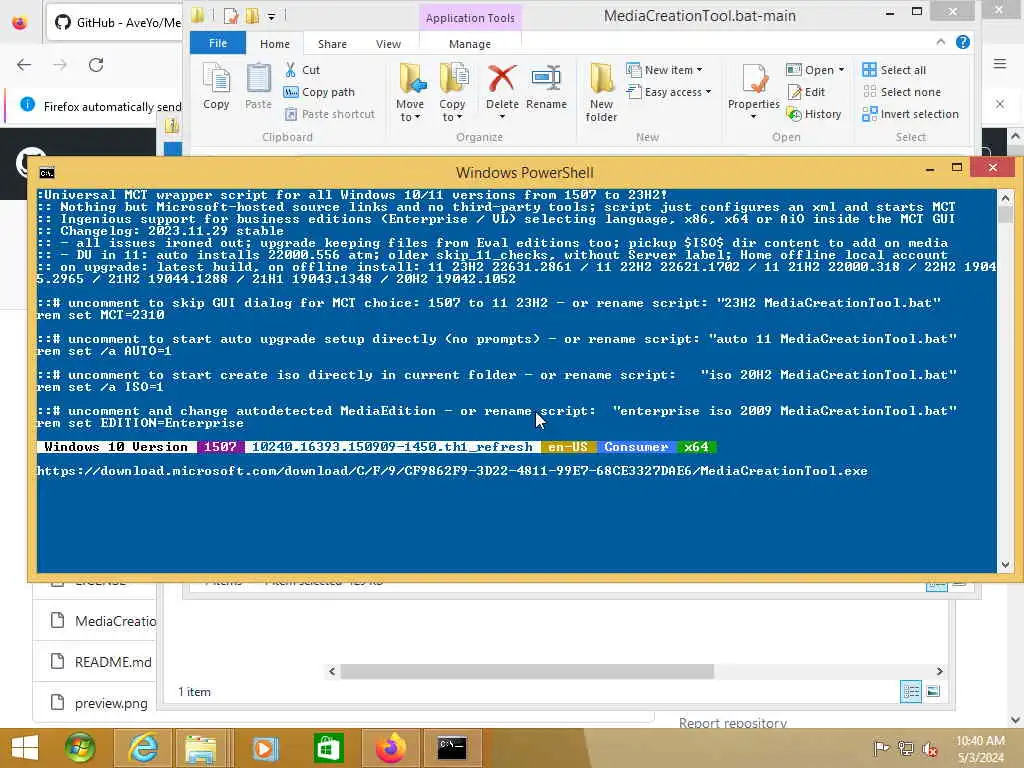
Task: Cut the selected item with scissors
Action: [x=302, y=70]
